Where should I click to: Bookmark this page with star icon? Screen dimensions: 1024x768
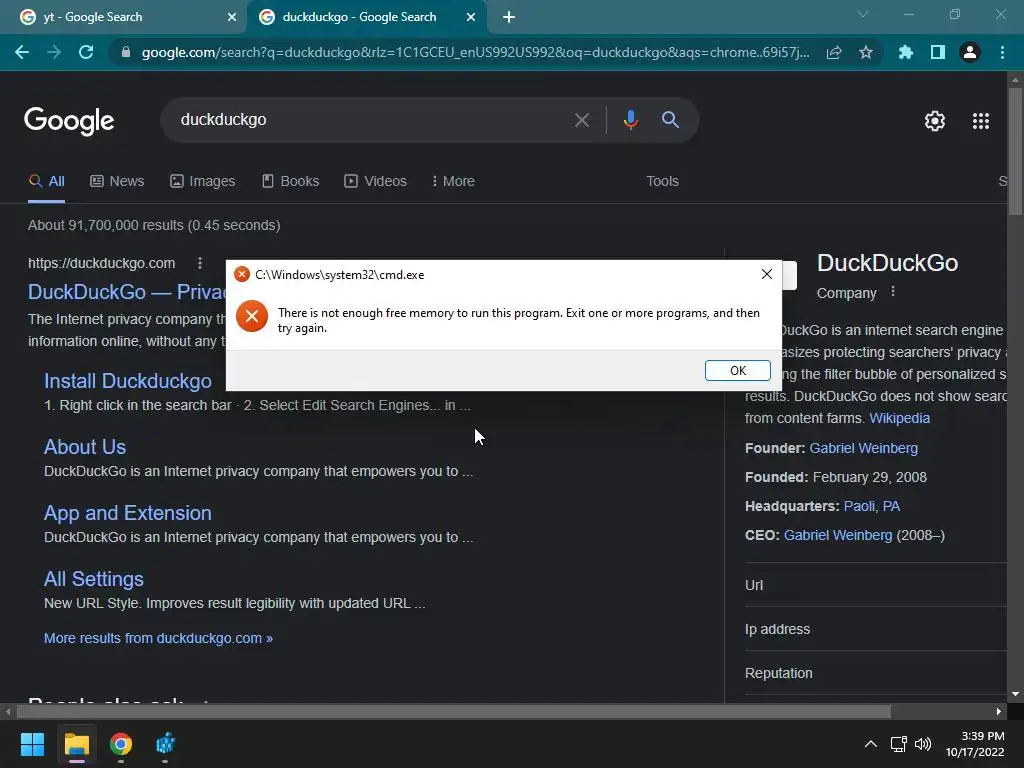[866, 52]
